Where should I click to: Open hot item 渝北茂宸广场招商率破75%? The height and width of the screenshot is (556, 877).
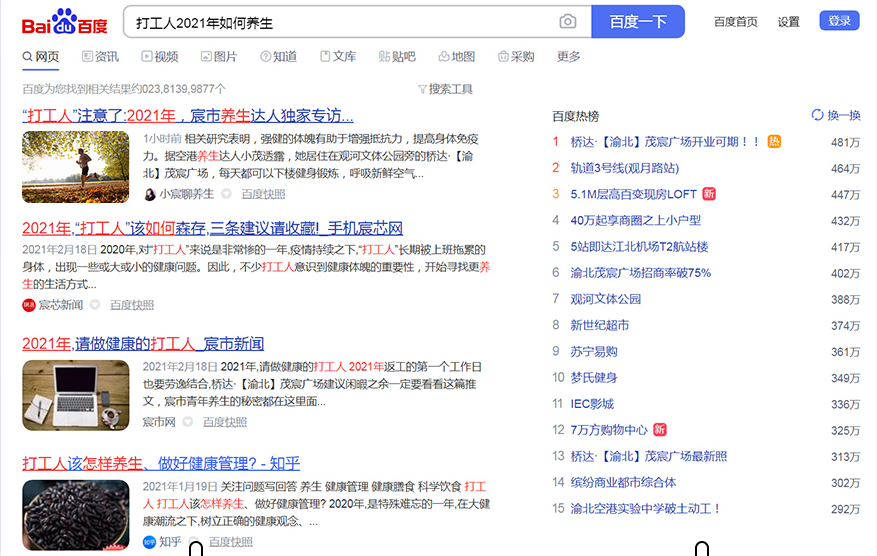pyautogui.click(x=640, y=273)
